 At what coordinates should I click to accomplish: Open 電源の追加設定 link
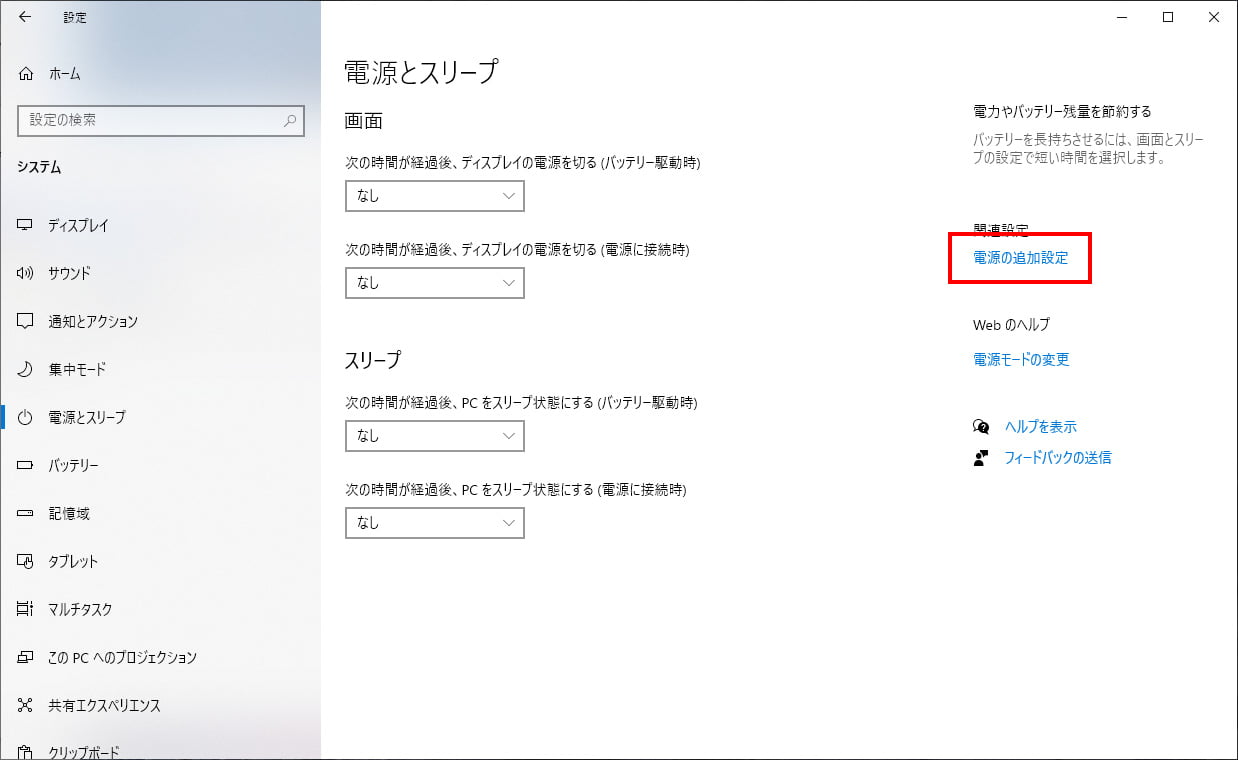(1019, 258)
